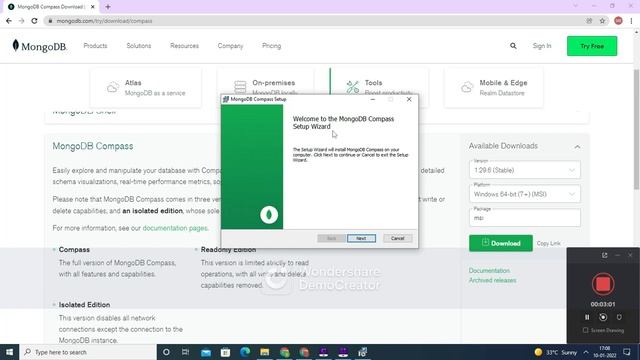Click Sign In on MongoDB header
The height and width of the screenshot is (360, 640).
coord(542,46)
